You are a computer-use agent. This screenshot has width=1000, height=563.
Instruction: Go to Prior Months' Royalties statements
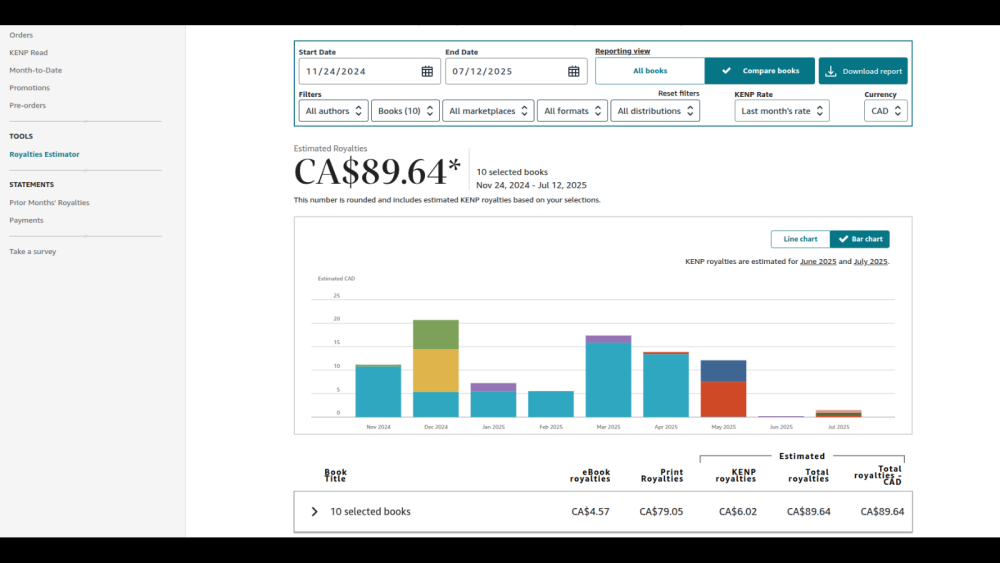[x=49, y=203]
